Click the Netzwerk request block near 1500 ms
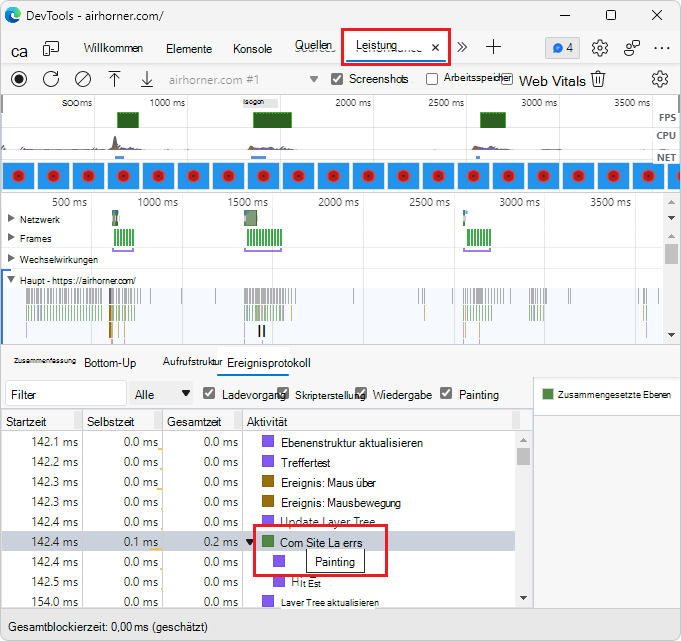681x641 pixels. pyautogui.click(x=250, y=218)
